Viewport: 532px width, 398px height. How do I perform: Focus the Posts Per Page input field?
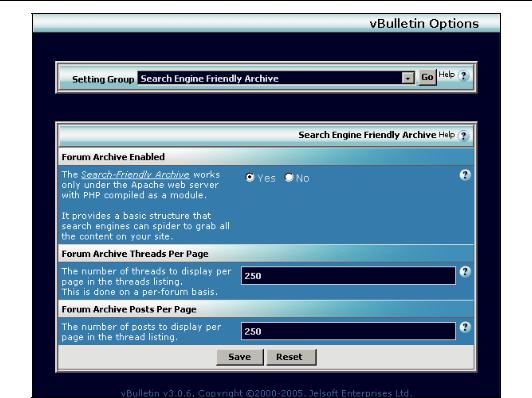coord(348,331)
